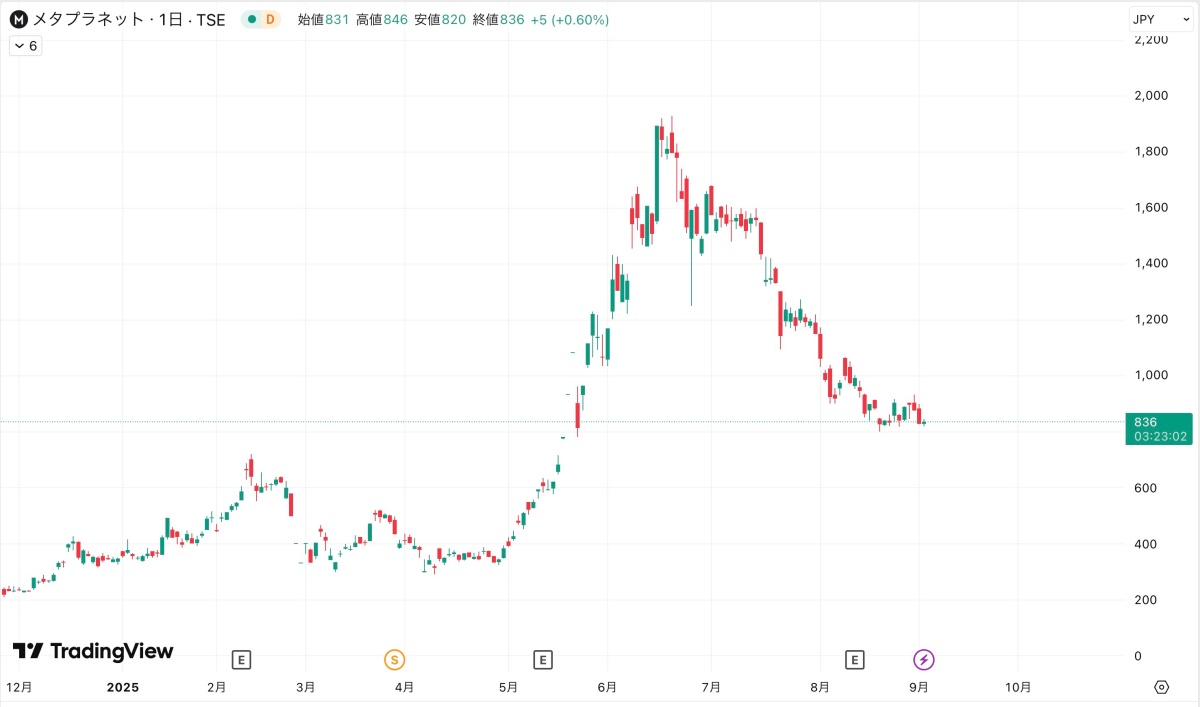
Task: Expand the collapsed indicators toggle showing 6
Action: click(25, 46)
